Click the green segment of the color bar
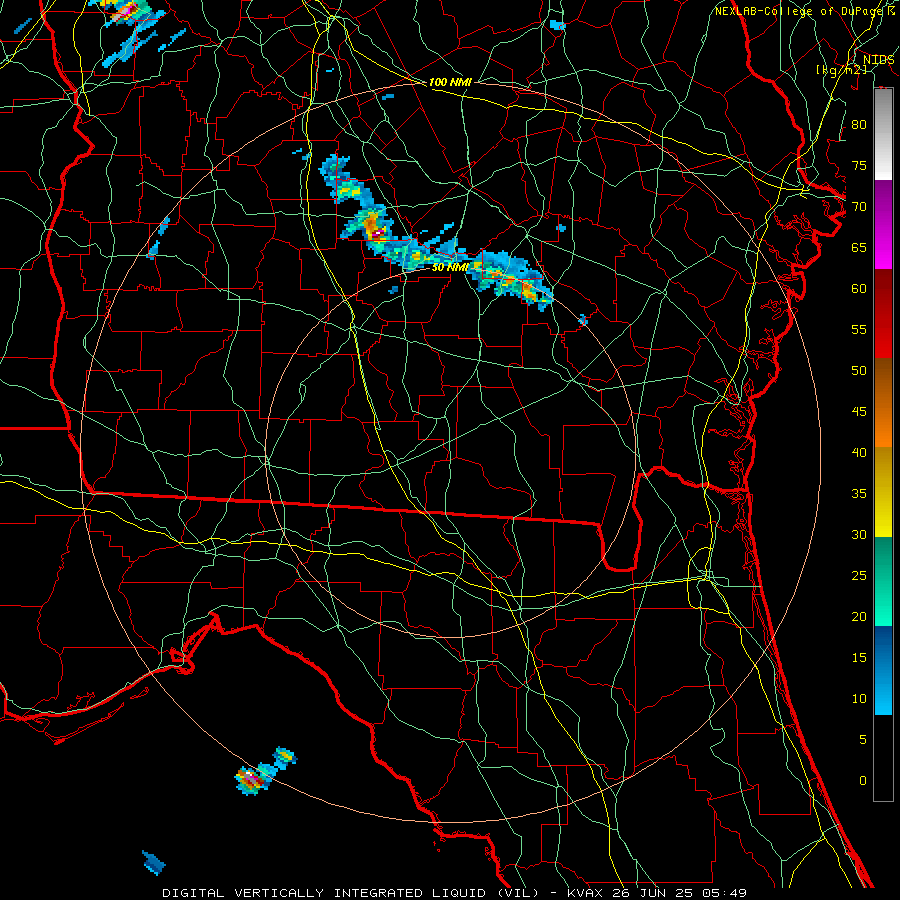 tap(883, 581)
